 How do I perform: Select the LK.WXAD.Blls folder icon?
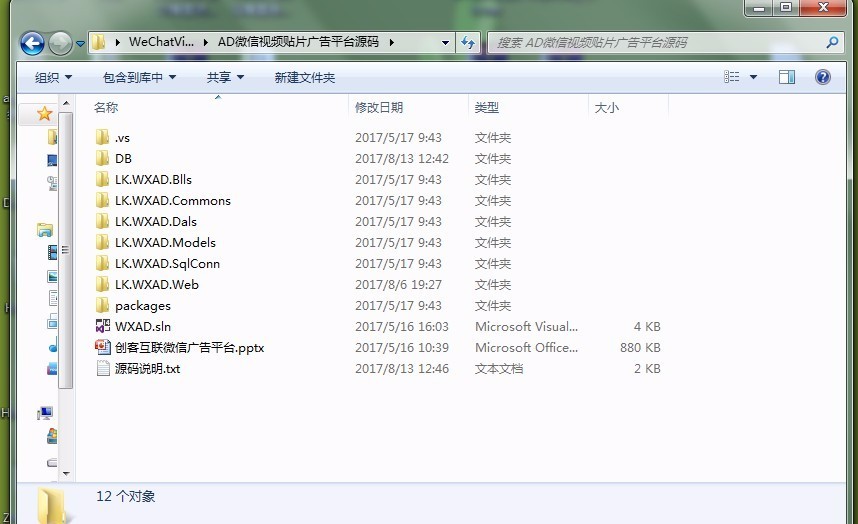coord(102,179)
